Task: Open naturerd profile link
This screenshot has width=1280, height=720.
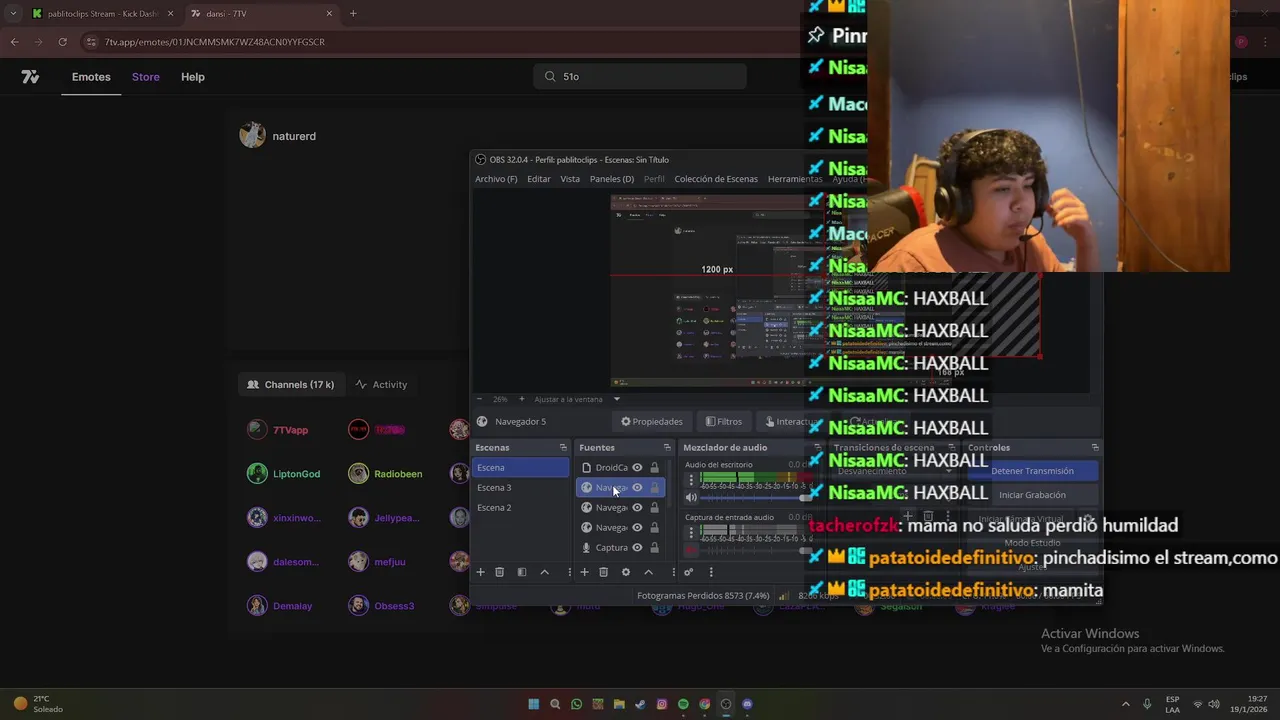Action: click(x=278, y=136)
